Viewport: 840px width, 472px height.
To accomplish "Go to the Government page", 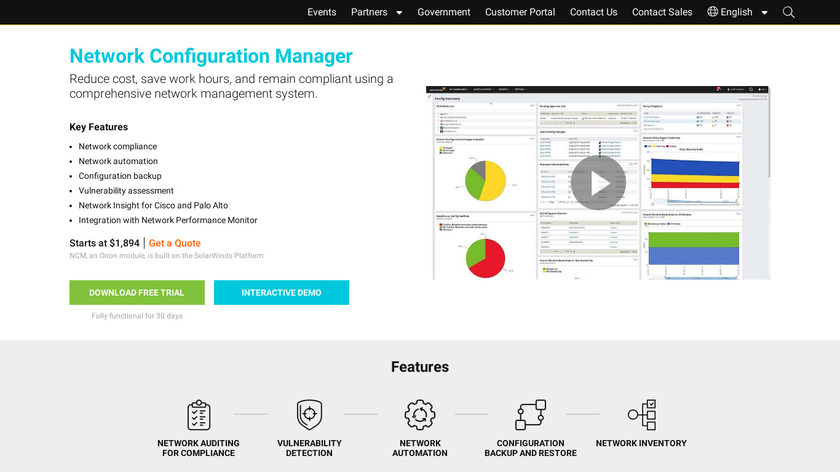I will pyautogui.click(x=444, y=12).
